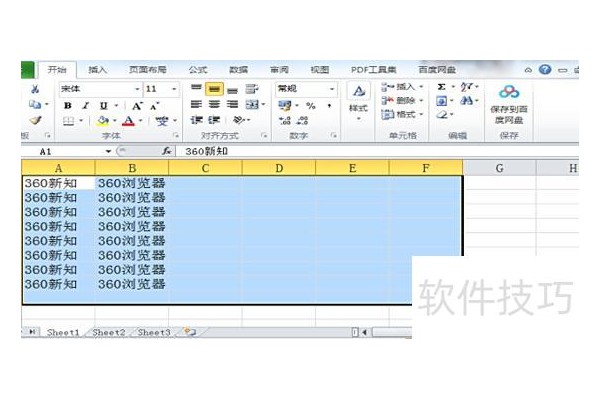Click the cell Borders icon
Image resolution: width=600 pixels, height=400 pixels.
[x=68, y=121]
